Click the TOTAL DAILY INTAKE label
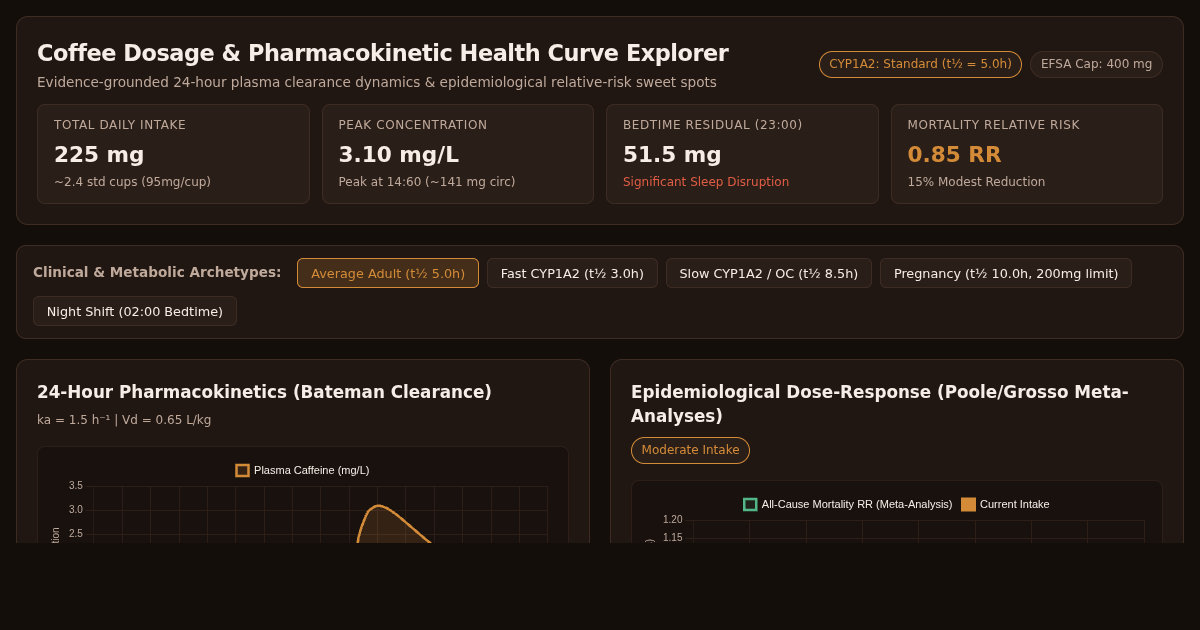This screenshot has width=1200, height=630. 120,125
